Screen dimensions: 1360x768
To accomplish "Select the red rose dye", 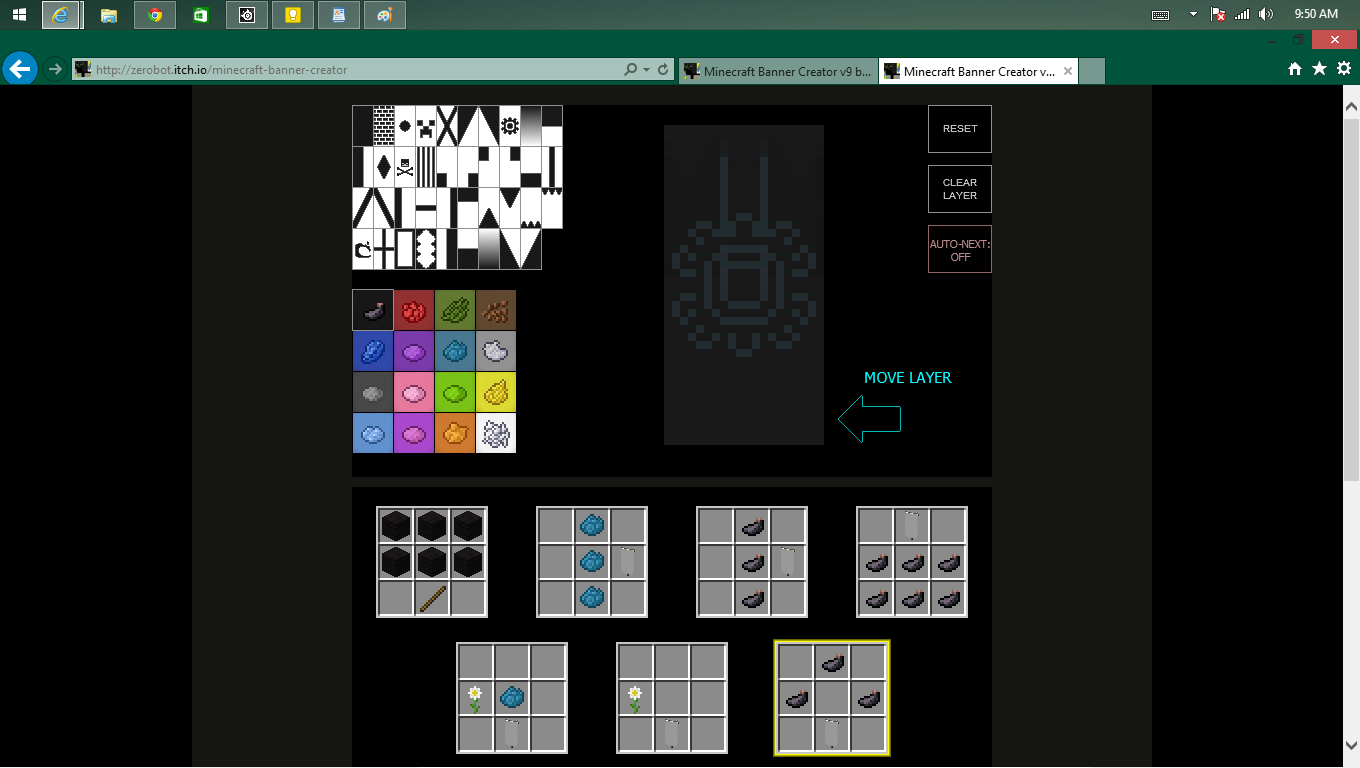I will [414, 310].
